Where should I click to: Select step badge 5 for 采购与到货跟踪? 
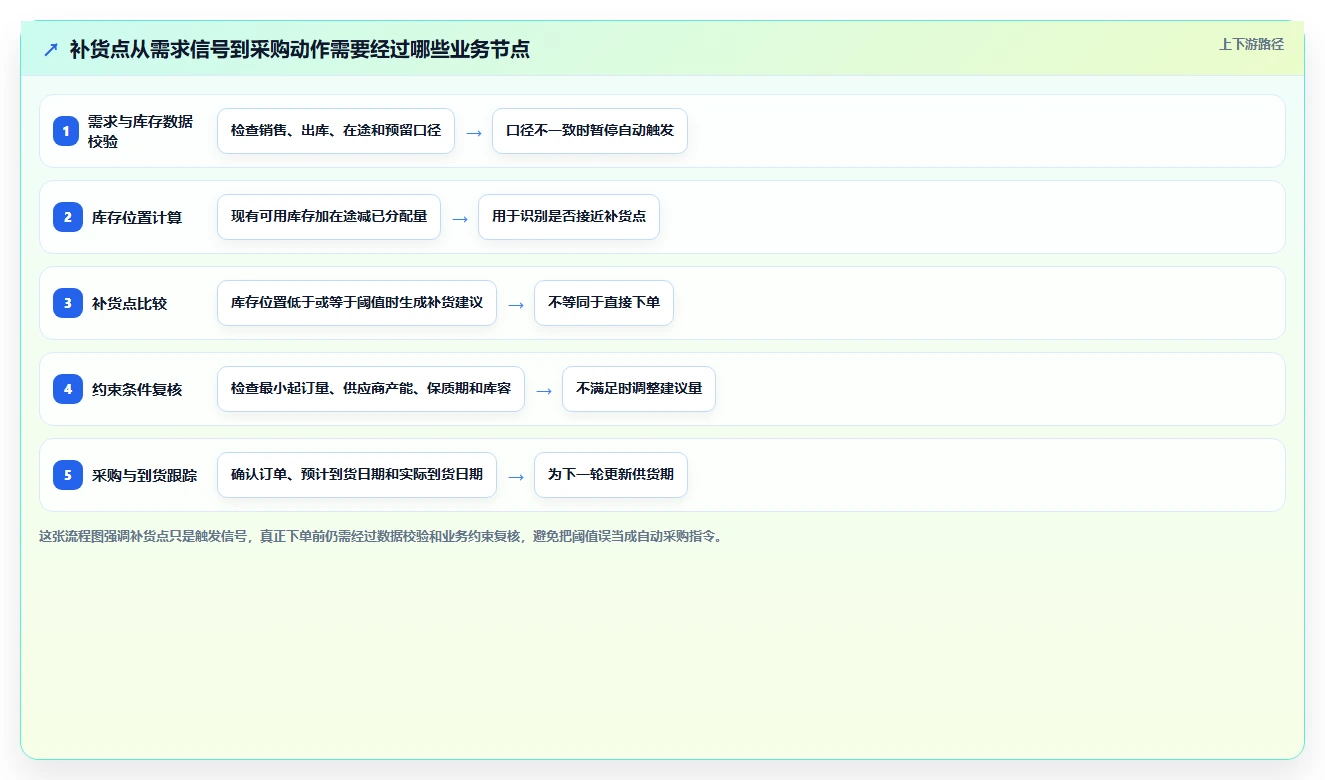(66, 475)
